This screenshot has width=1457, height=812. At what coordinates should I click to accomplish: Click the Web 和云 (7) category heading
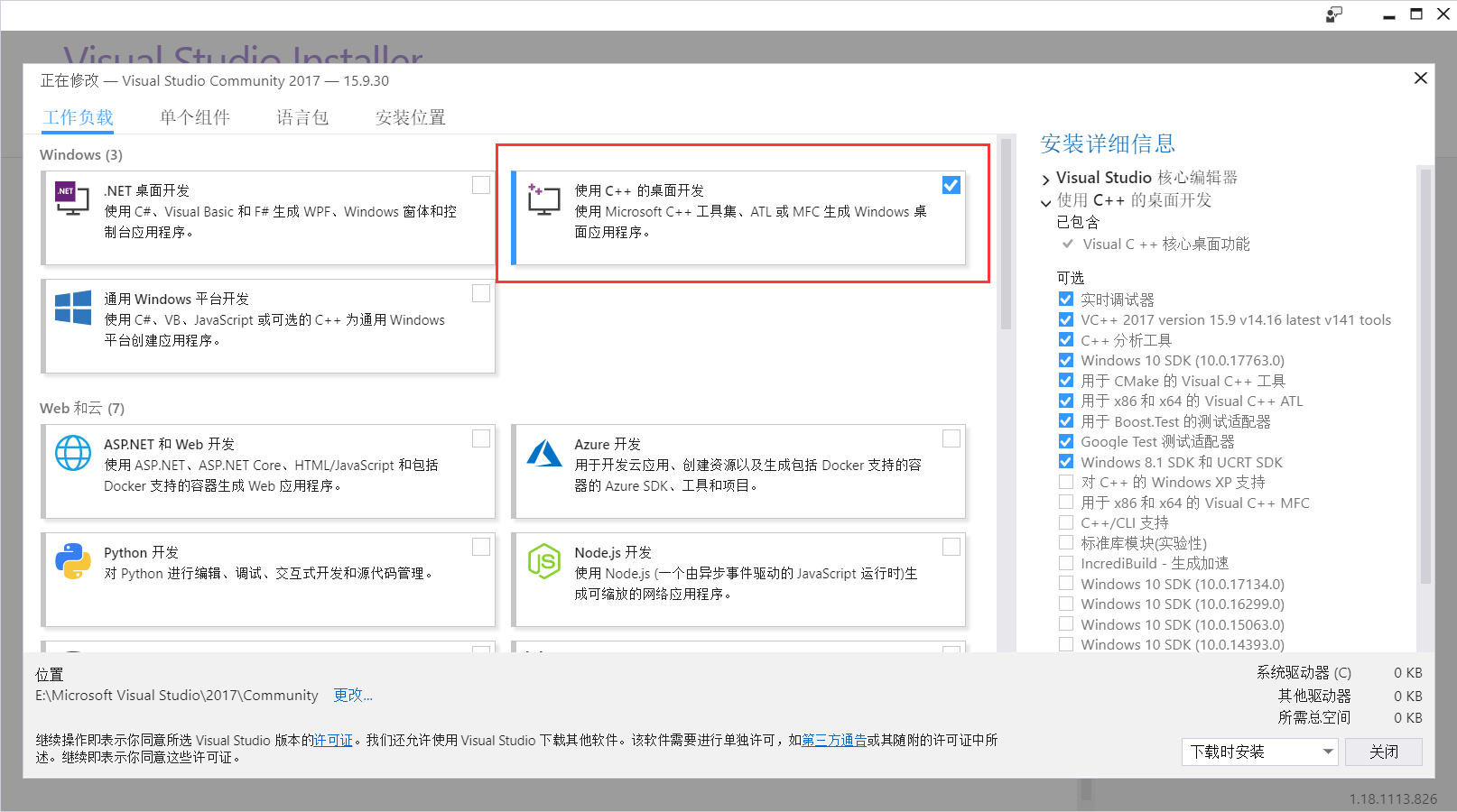(x=82, y=408)
